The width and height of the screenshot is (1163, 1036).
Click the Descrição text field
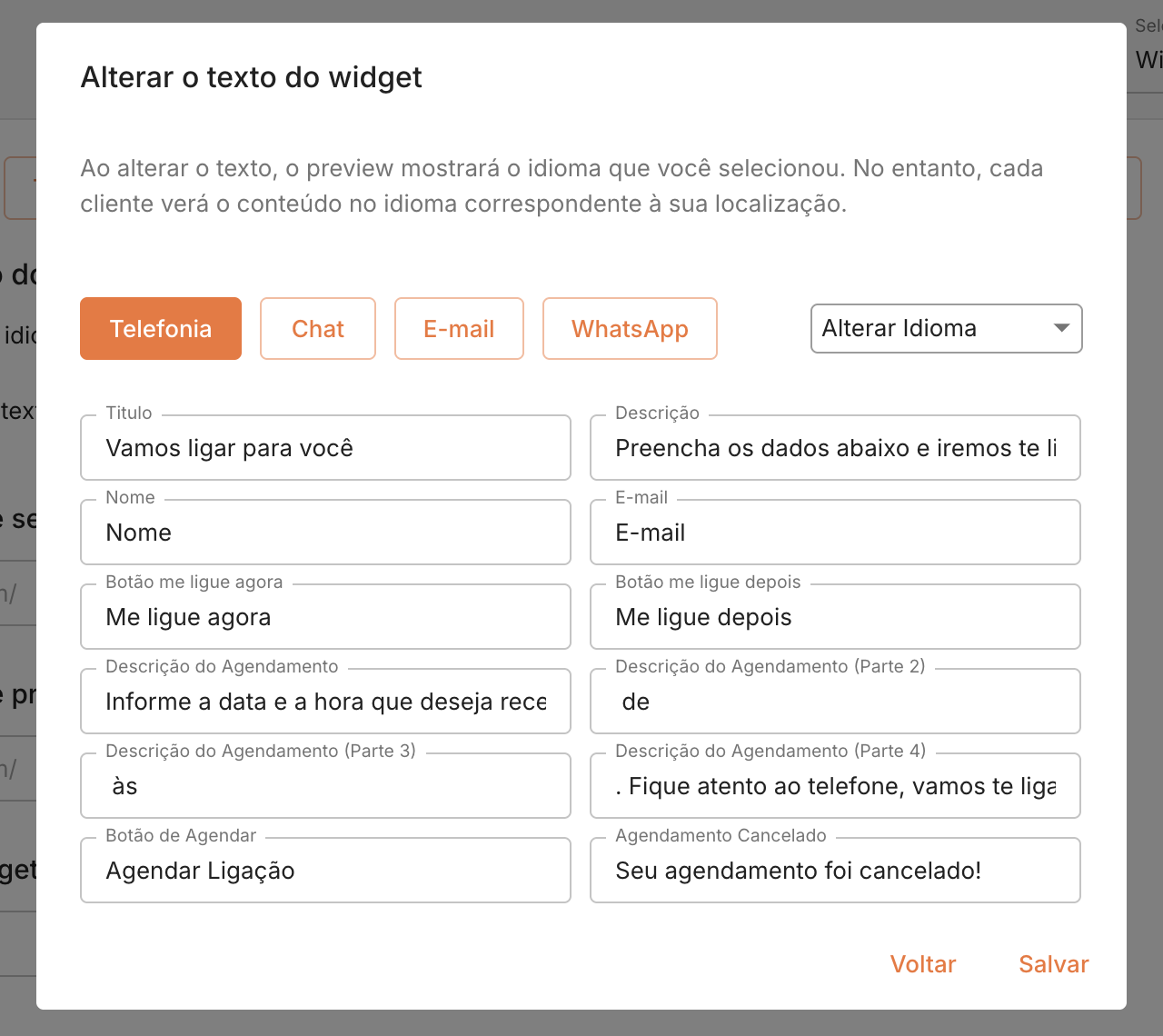[835, 448]
